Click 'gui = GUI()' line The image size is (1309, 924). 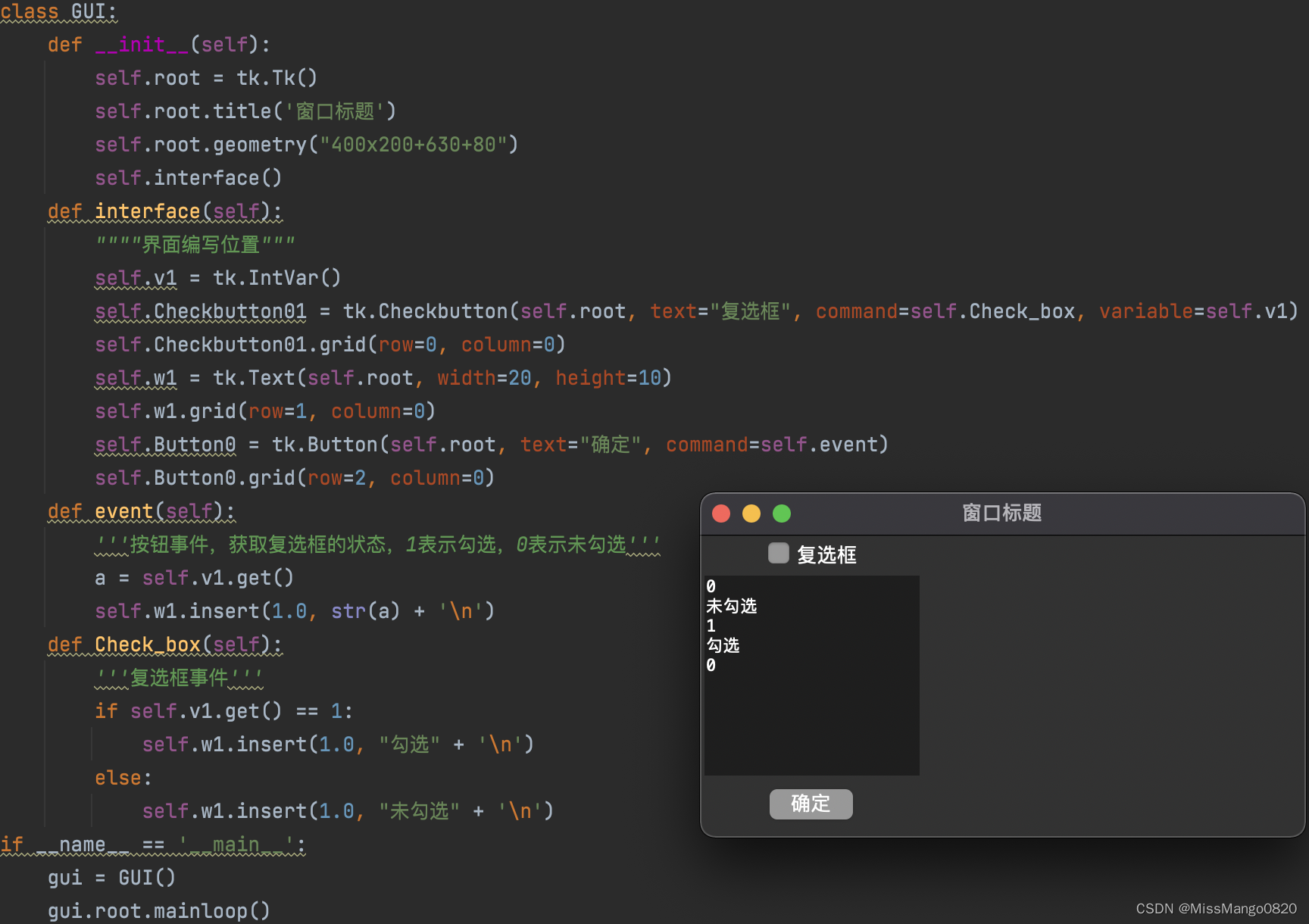pyautogui.click(x=111, y=878)
